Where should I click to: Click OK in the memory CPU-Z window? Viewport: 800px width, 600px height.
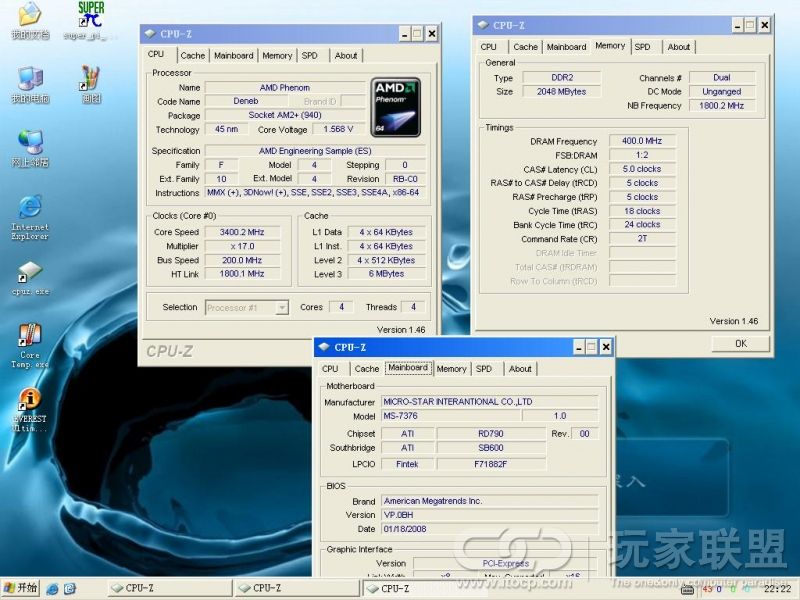(x=741, y=343)
